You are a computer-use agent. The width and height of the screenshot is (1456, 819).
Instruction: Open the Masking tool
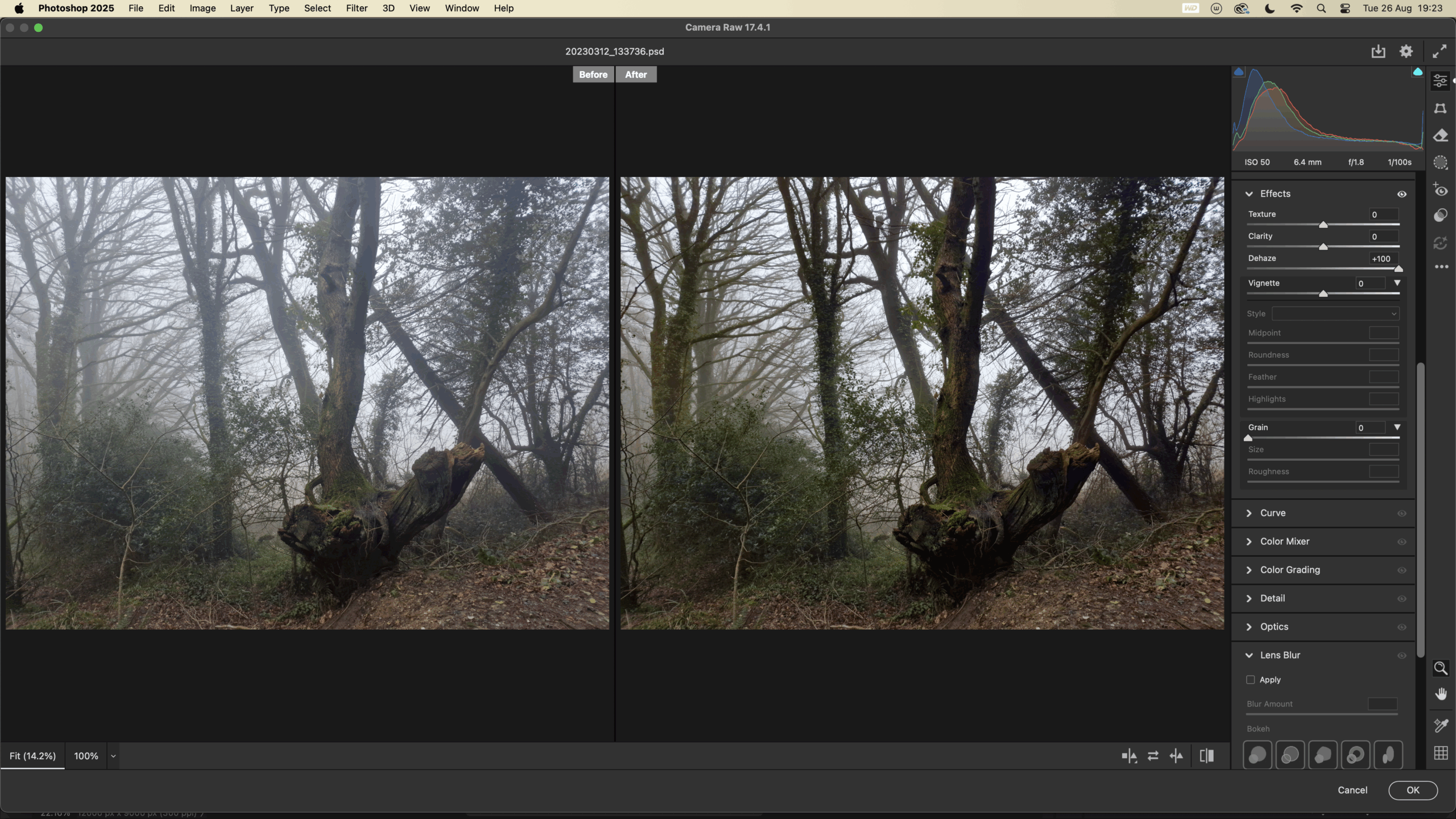(x=1440, y=163)
